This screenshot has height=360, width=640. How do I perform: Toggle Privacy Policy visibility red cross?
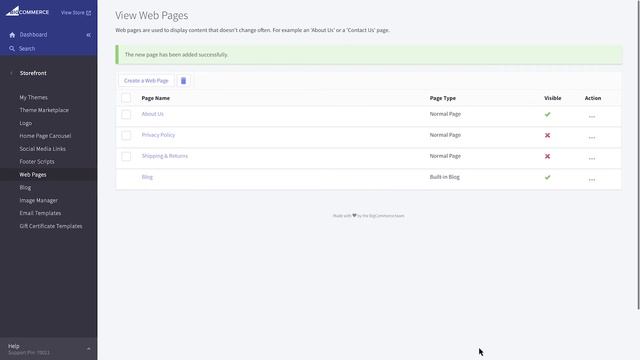[547, 135]
